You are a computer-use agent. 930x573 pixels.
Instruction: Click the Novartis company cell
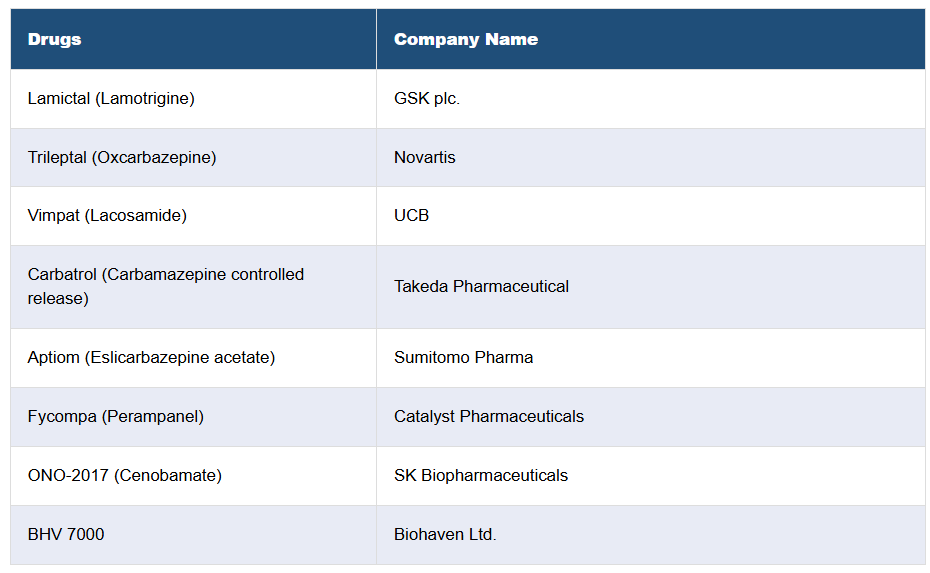[424, 157]
